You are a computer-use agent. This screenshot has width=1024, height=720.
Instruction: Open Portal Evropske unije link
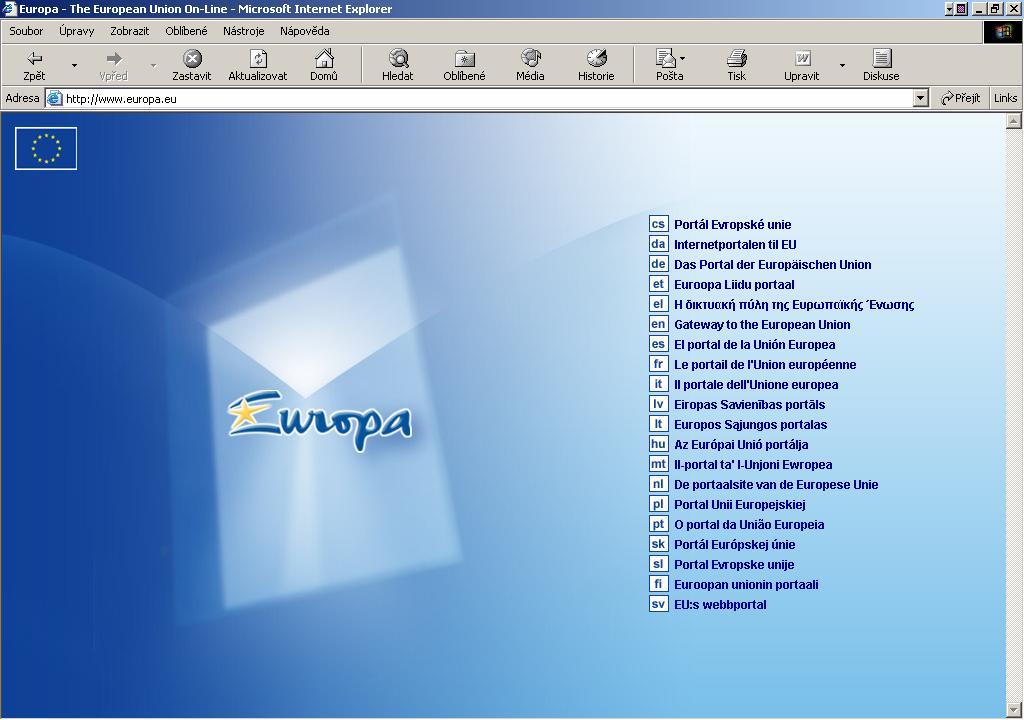(734, 565)
